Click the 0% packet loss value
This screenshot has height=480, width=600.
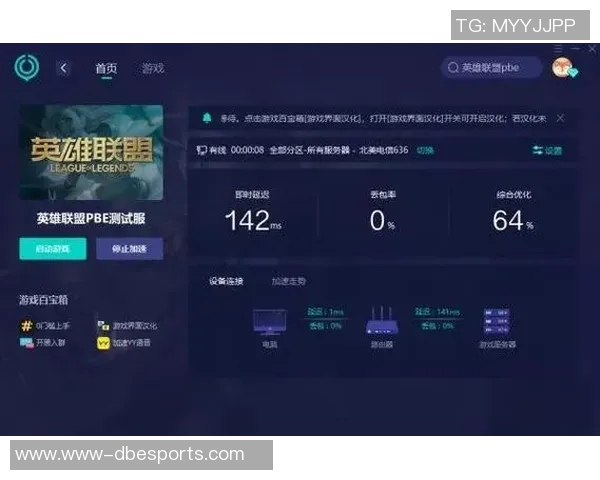click(x=382, y=221)
